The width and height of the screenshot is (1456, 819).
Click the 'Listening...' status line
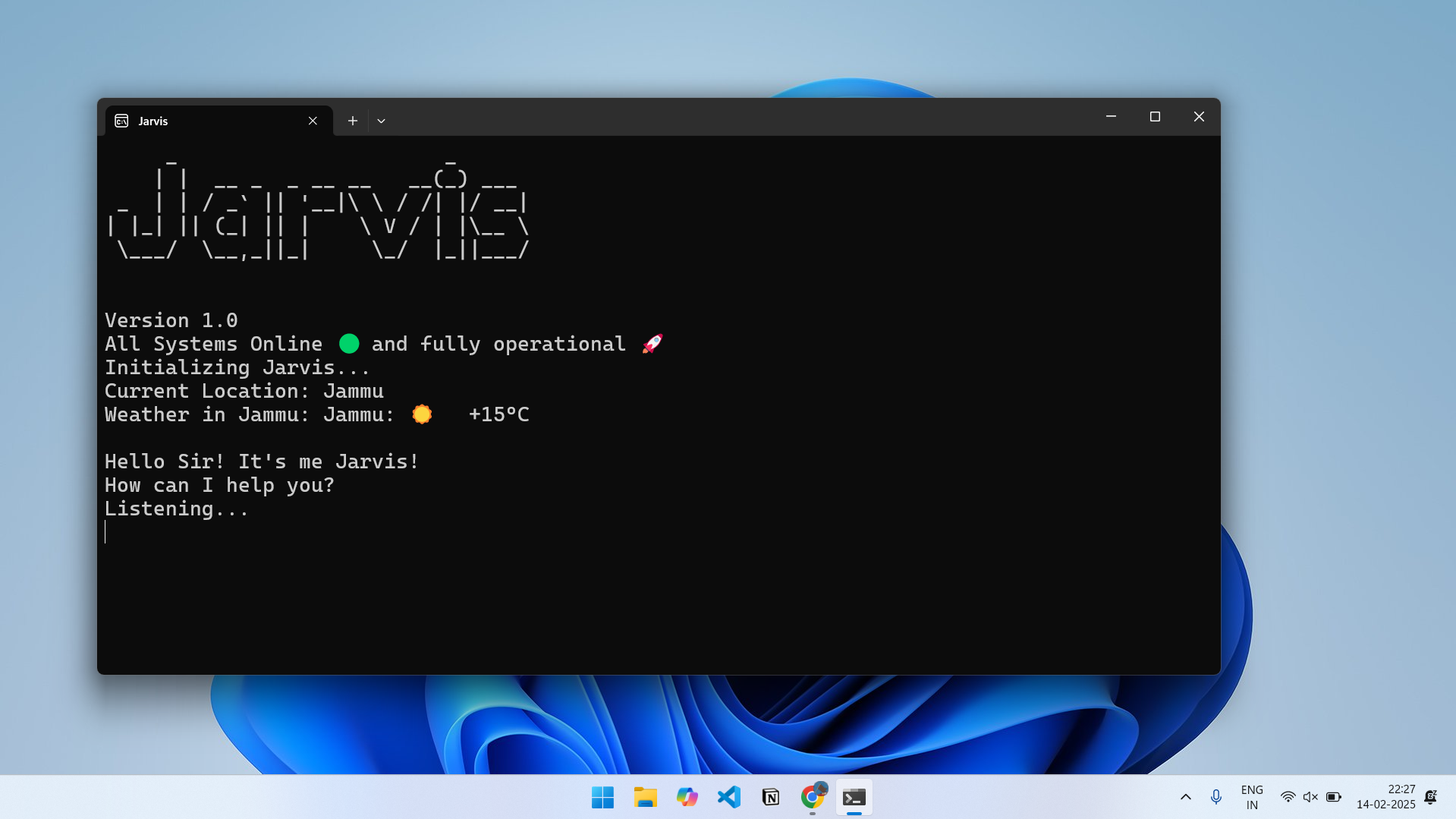[x=177, y=509]
